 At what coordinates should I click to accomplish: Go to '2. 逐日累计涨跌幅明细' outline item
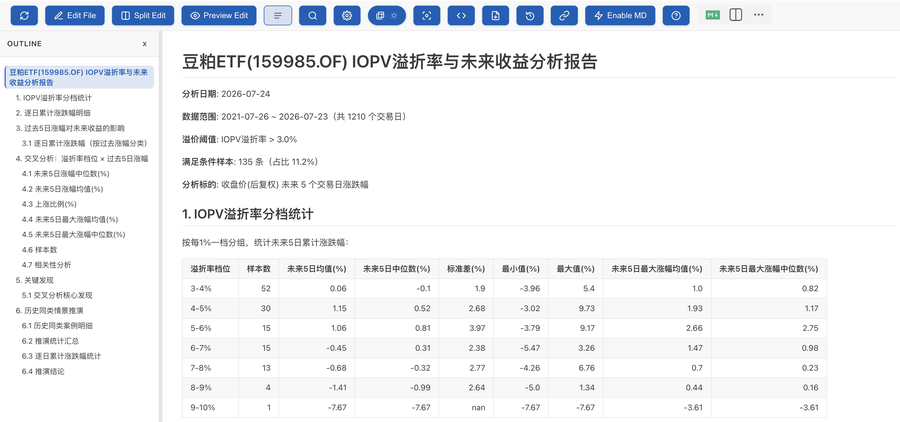(x=53, y=113)
